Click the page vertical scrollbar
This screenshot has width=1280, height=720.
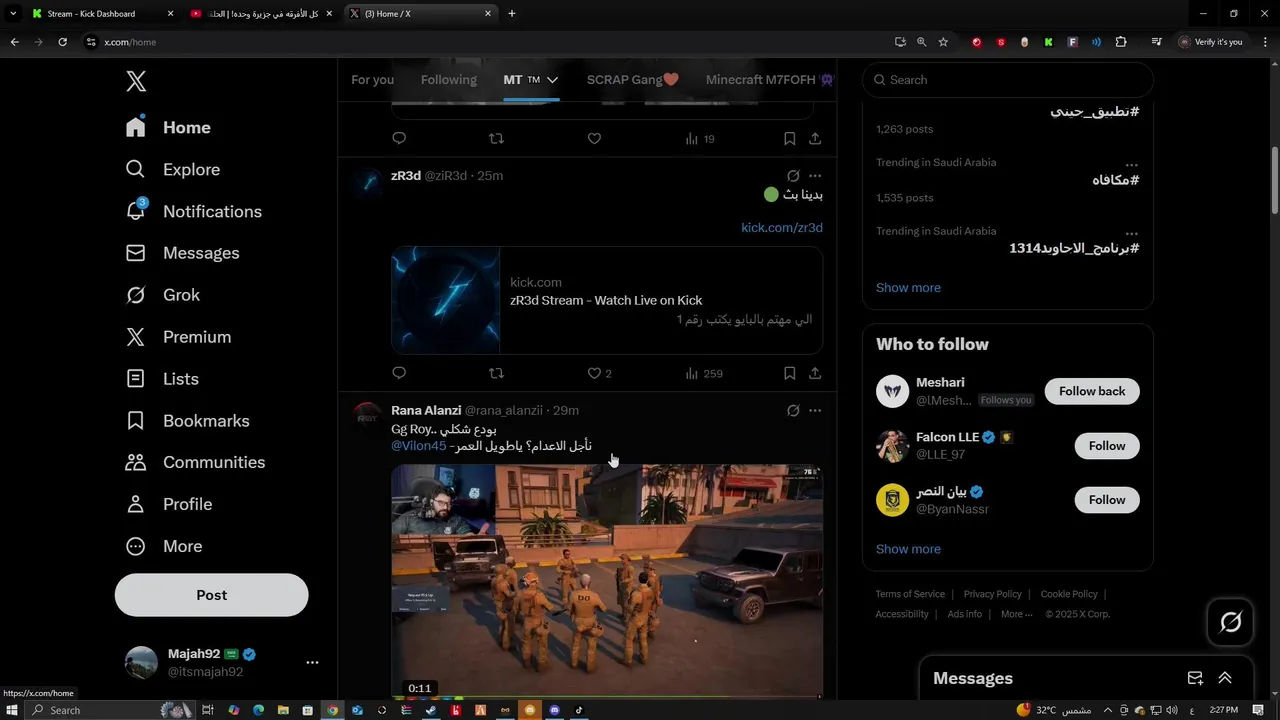1274,180
